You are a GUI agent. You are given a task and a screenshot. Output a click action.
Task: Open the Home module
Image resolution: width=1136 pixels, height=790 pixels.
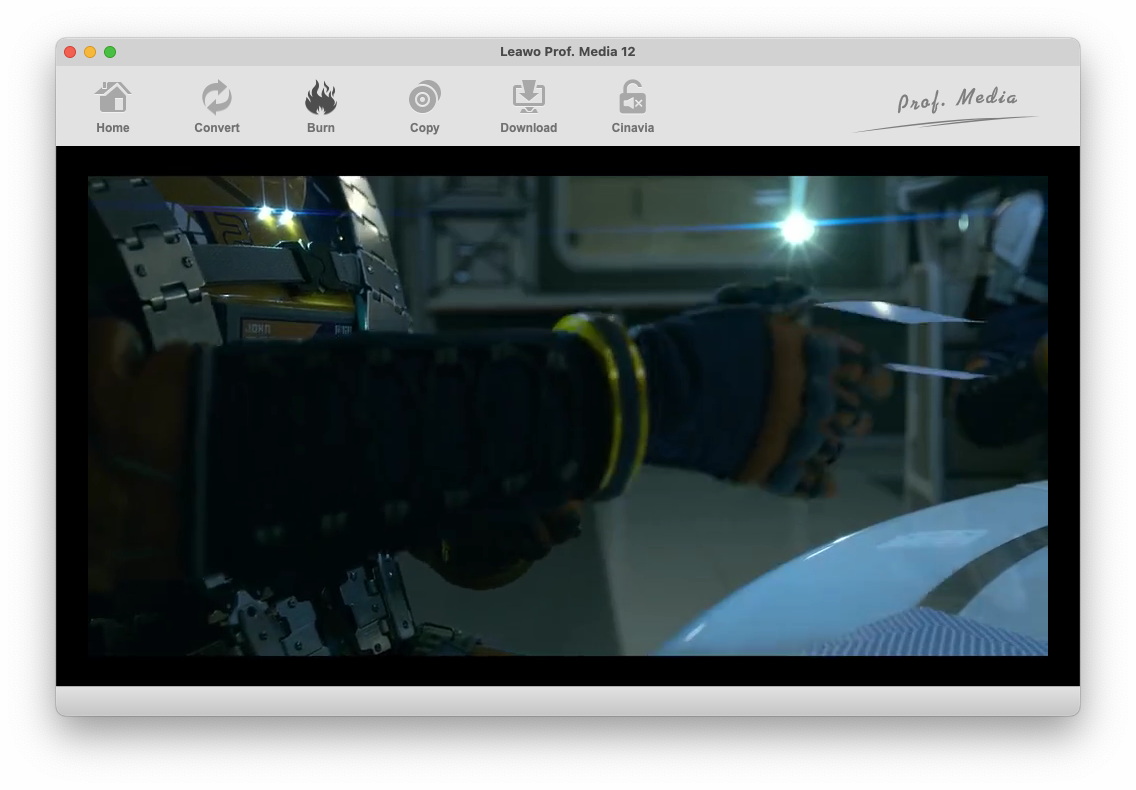tap(112, 107)
